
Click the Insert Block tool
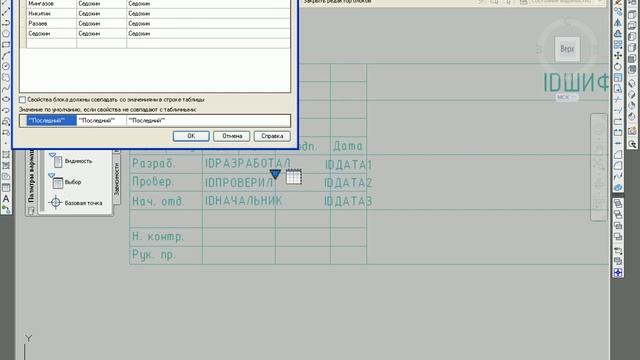(6, 121)
